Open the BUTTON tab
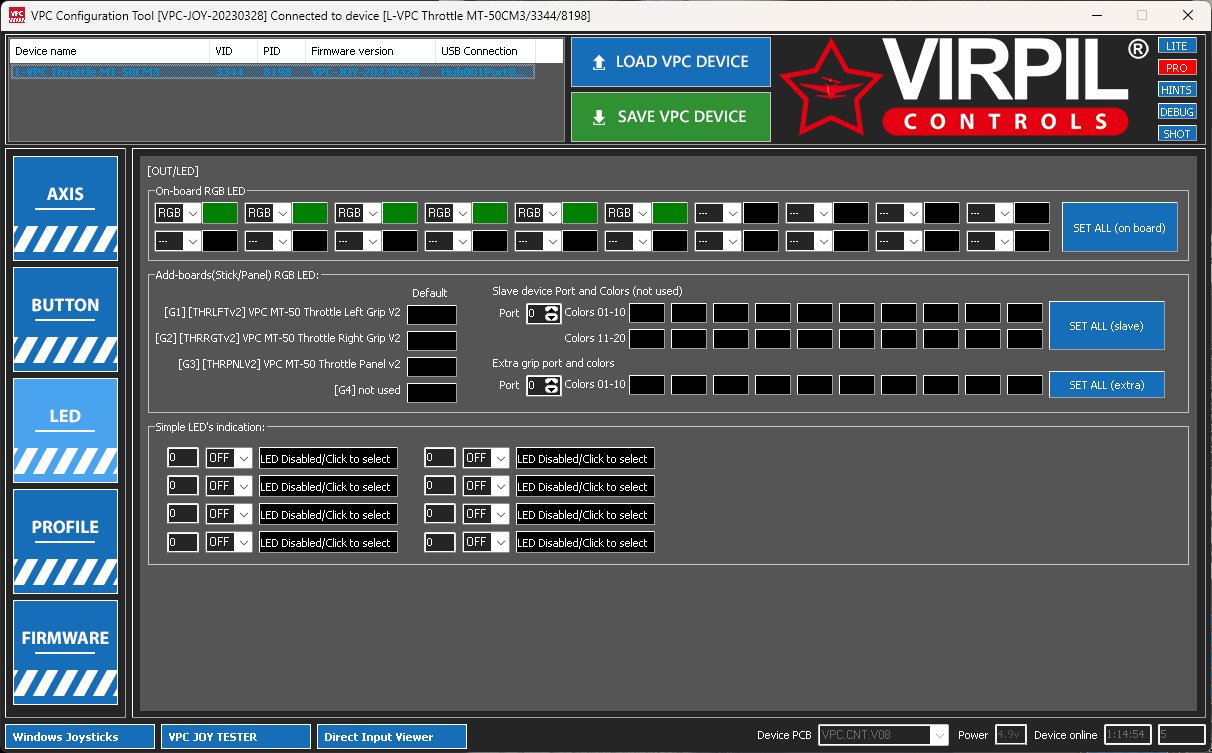 pos(66,317)
